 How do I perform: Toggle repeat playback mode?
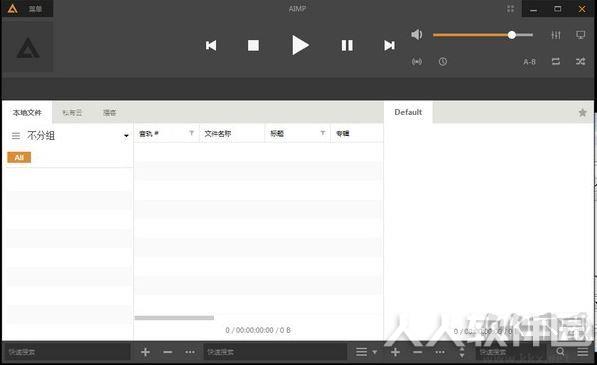[x=556, y=61]
